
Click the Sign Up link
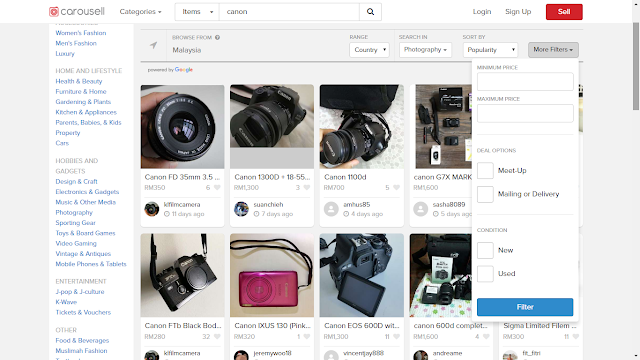click(518, 12)
